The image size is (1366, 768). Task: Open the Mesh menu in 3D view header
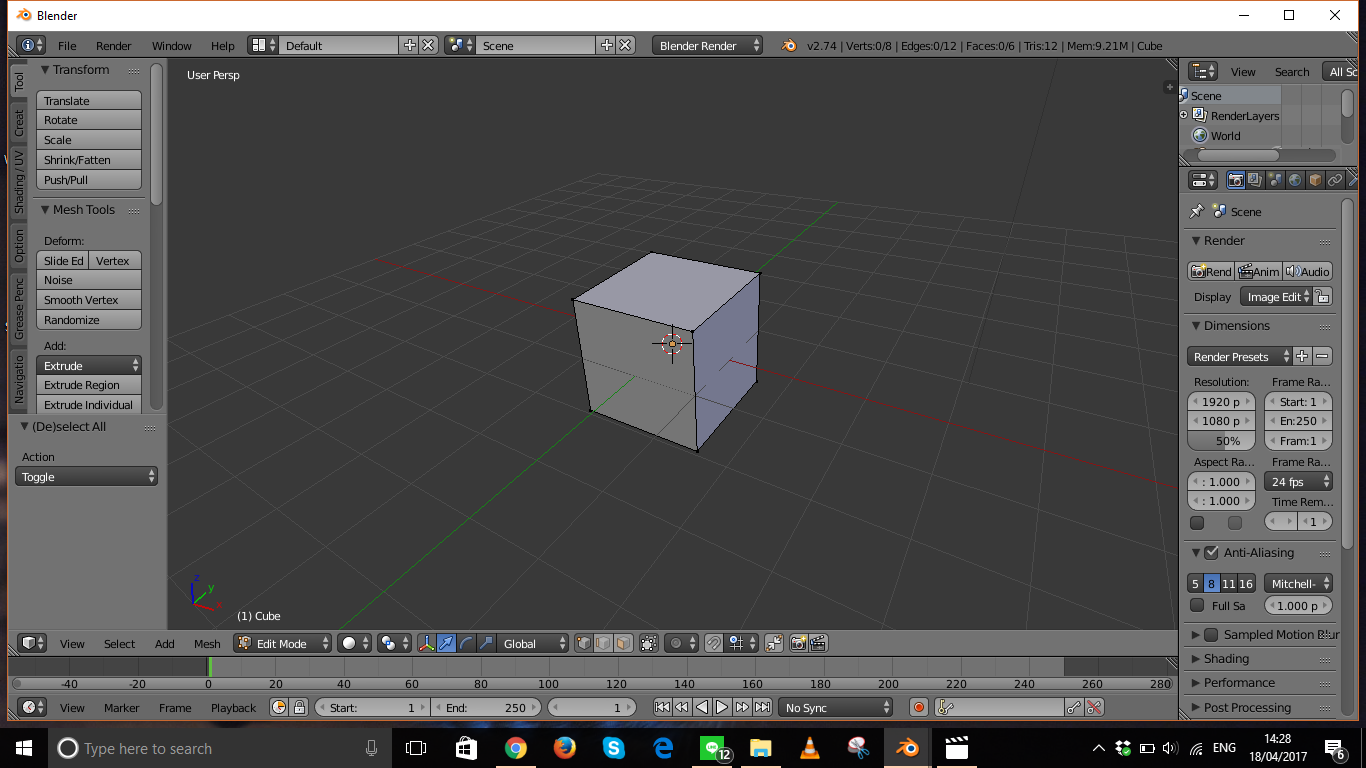pos(207,643)
